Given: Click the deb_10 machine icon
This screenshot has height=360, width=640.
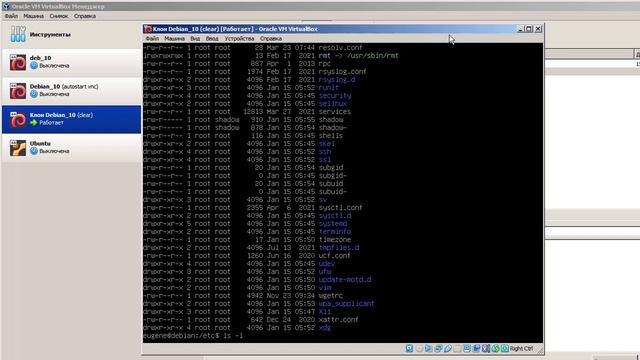Looking at the screenshot, I should pos(18,62).
